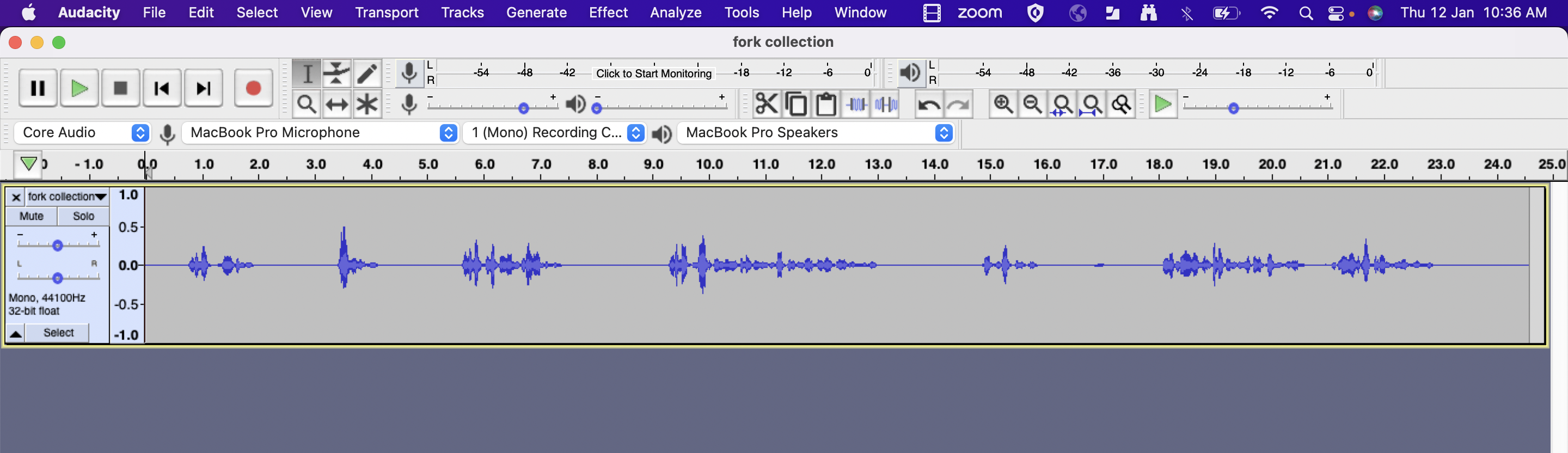
Task: Open the Effect menu
Action: [x=608, y=13]
